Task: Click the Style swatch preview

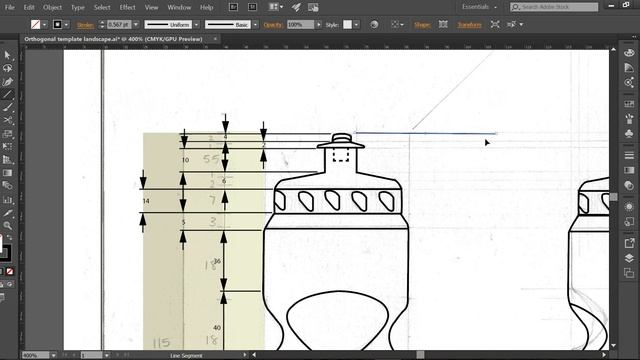Action: click(x=347, y=24)
